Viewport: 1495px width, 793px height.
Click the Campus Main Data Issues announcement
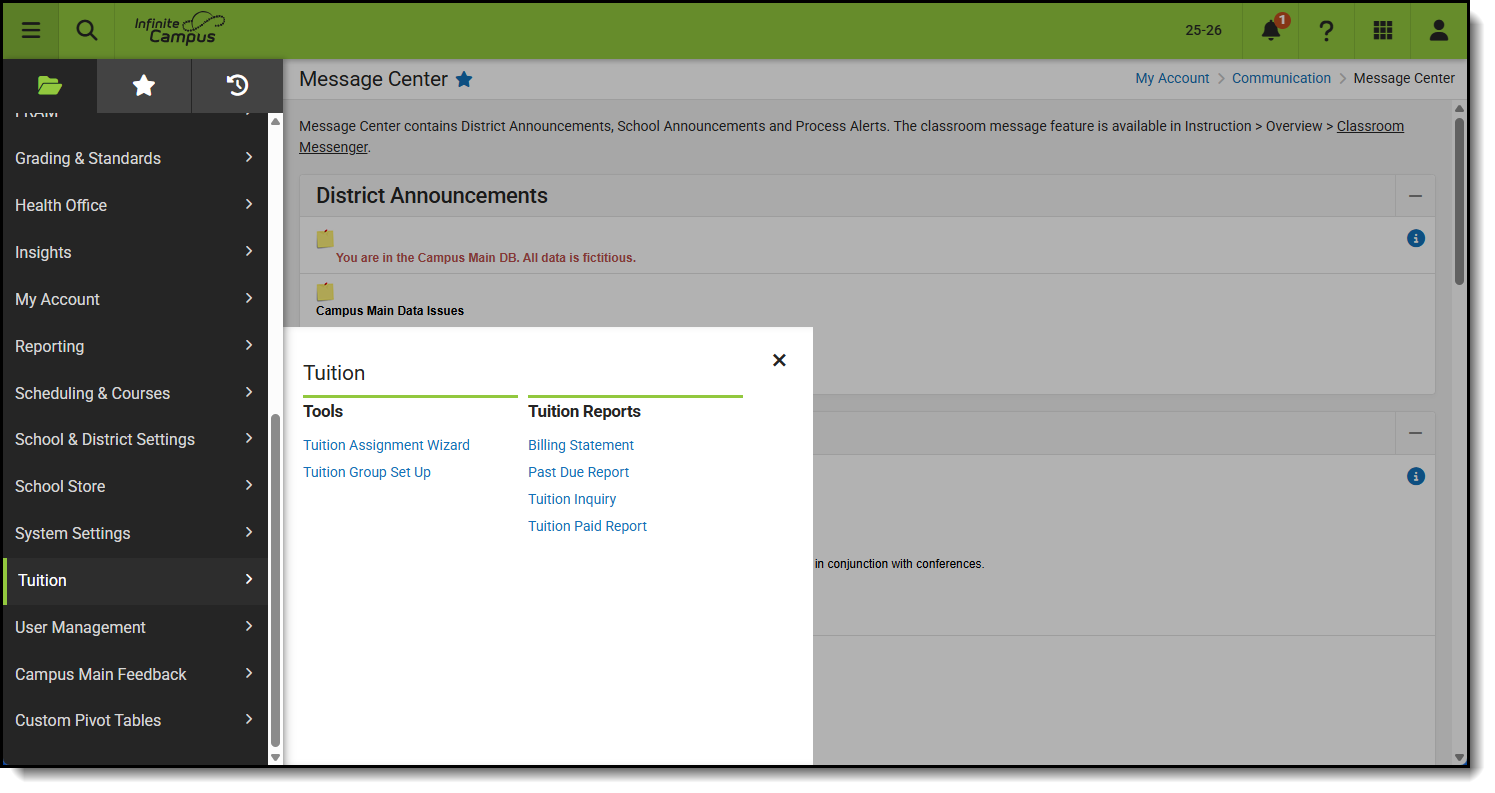(x=390, y=311)
